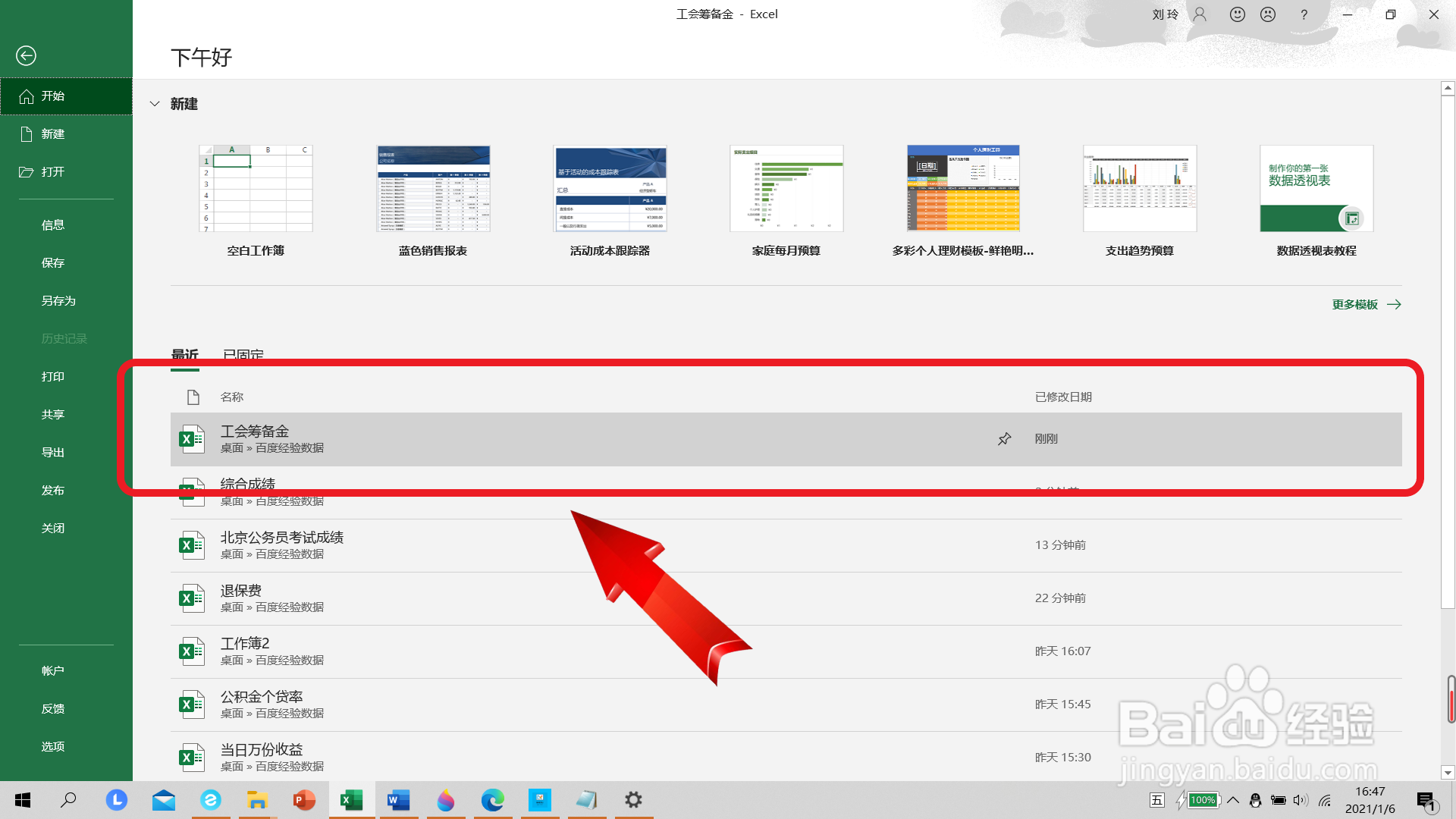Sort by the 已修改日期 column header
The image size is (1456, 819).
pyautogui.click(x=1063, y=397)
